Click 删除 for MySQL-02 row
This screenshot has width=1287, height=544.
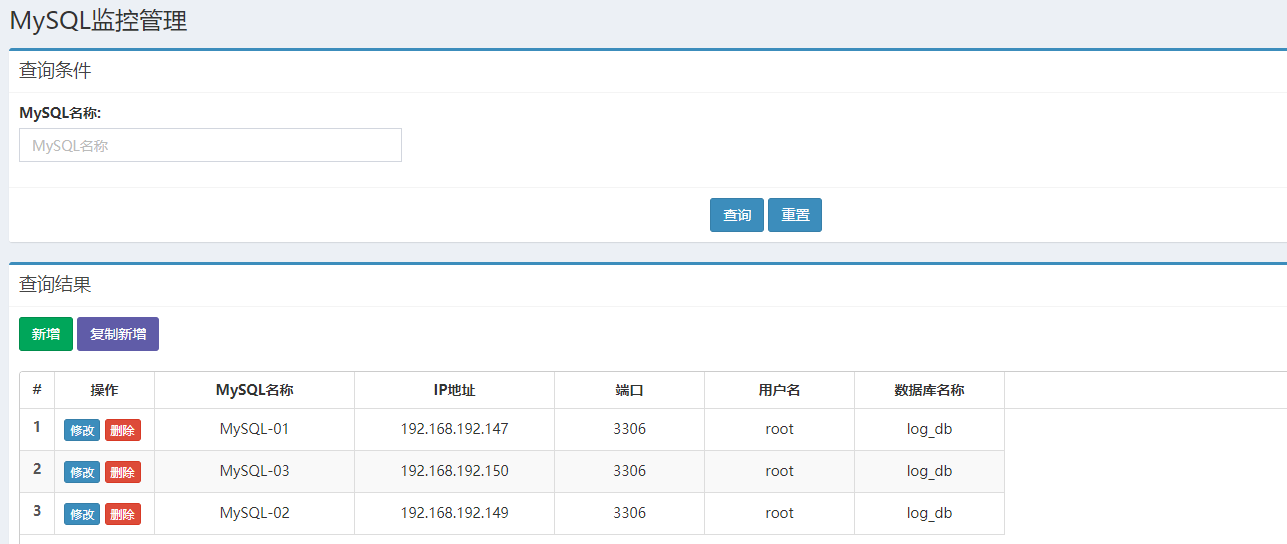click(123, 514)
